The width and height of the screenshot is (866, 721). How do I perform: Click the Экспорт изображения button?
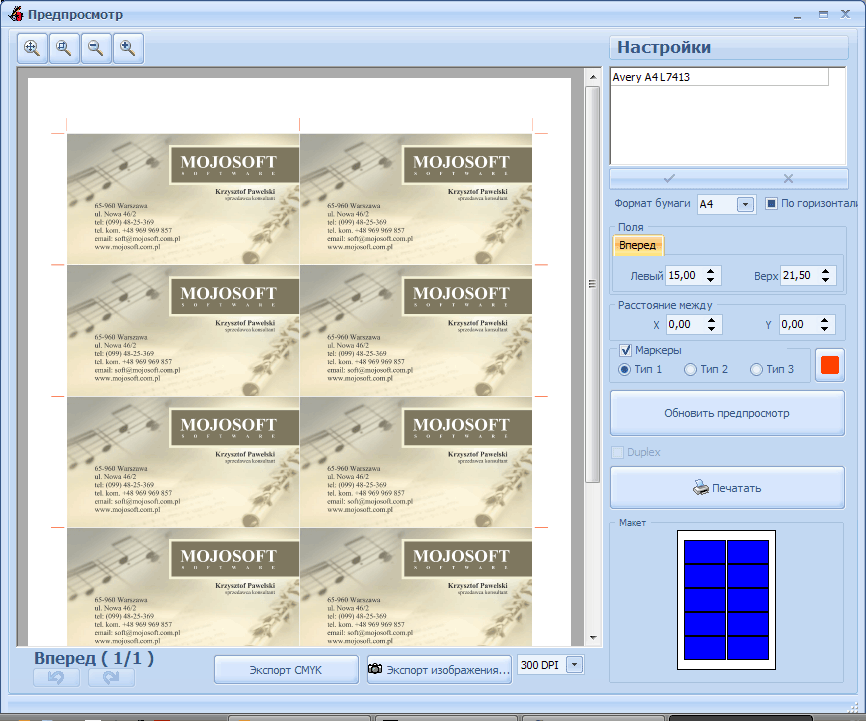439,670
